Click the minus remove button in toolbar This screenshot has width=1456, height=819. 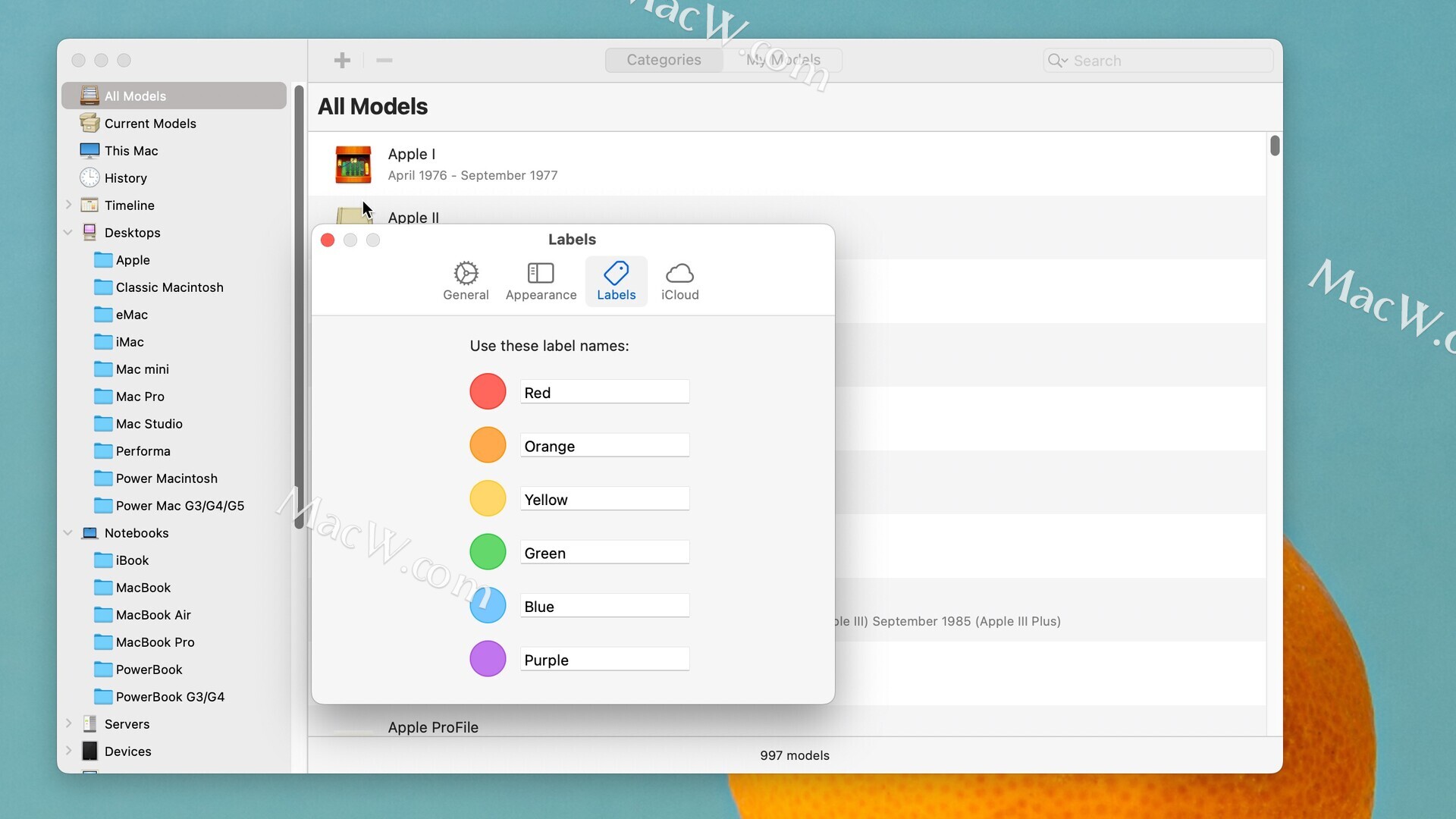[x=384, y=60]
